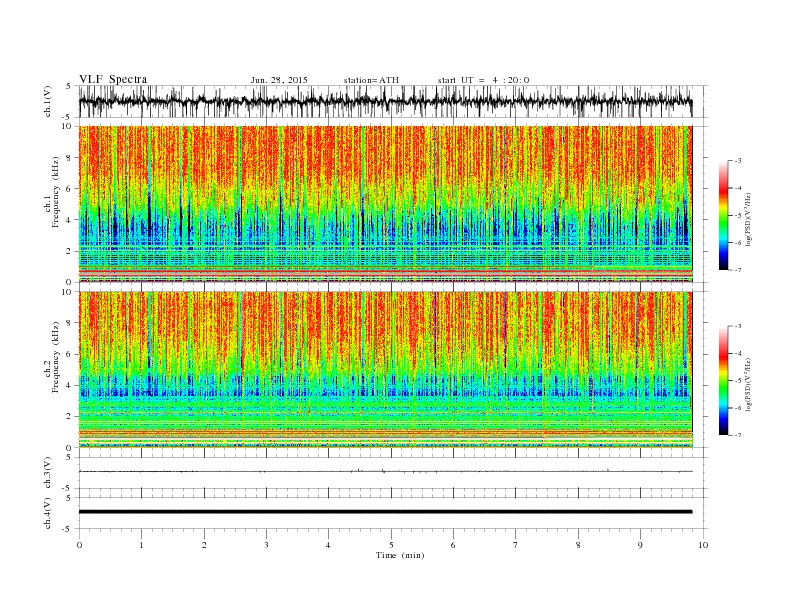This screenshot has height=612, width=792.
Task: Click the "station=ATH" header label
Action: (371, 80)
